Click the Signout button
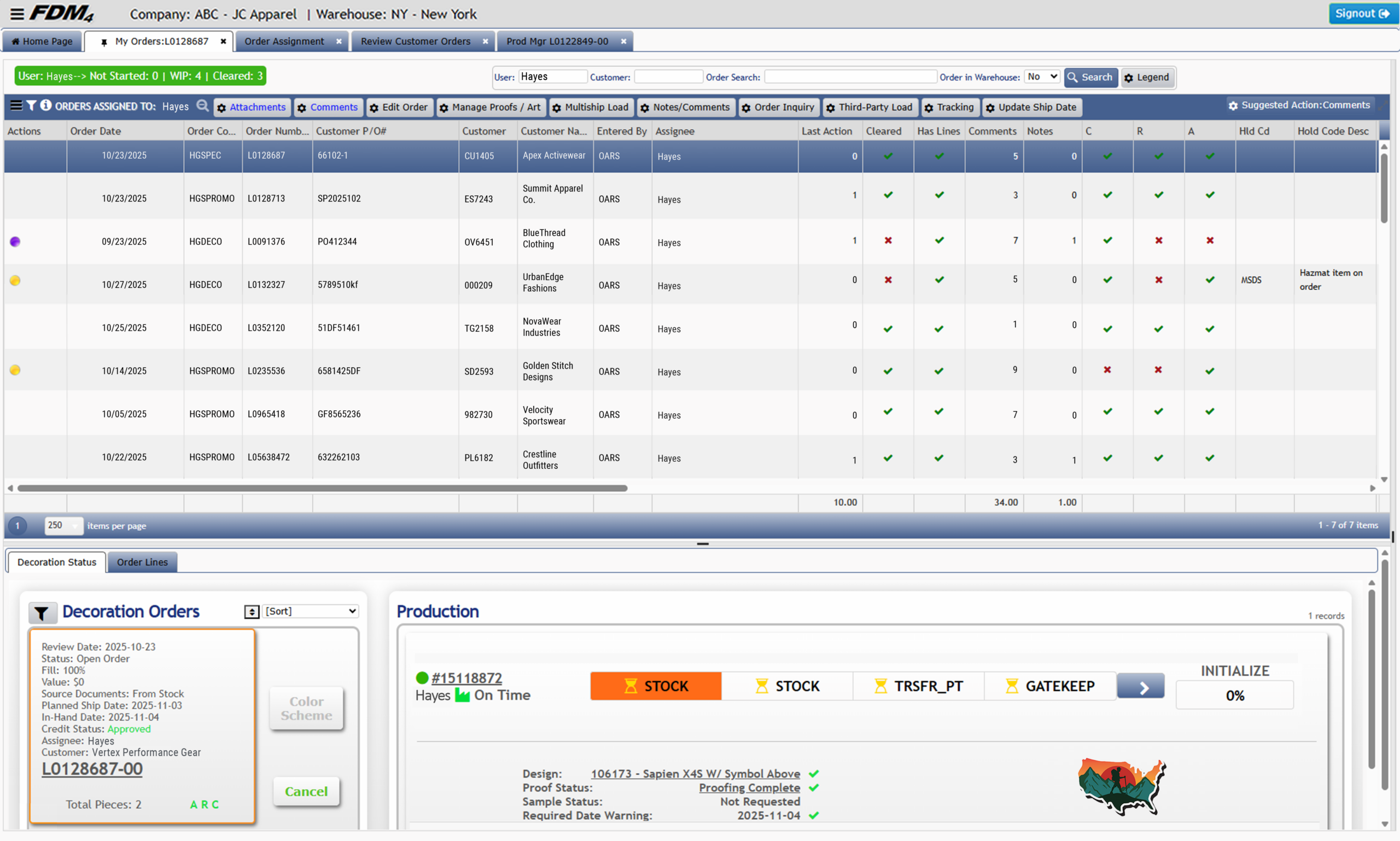Viewport: 1400px width, 841px height. [1362, 14]
